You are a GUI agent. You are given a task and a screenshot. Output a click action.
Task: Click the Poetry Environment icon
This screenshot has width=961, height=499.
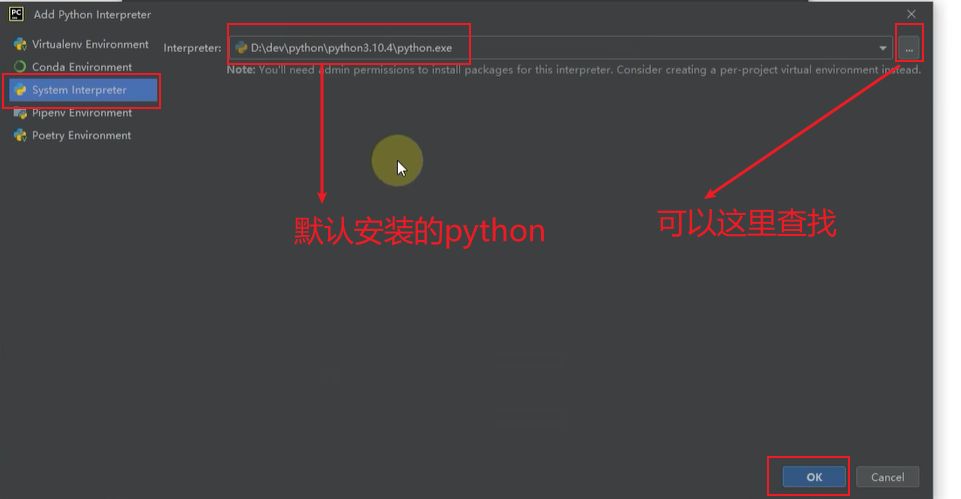point(20,136)
